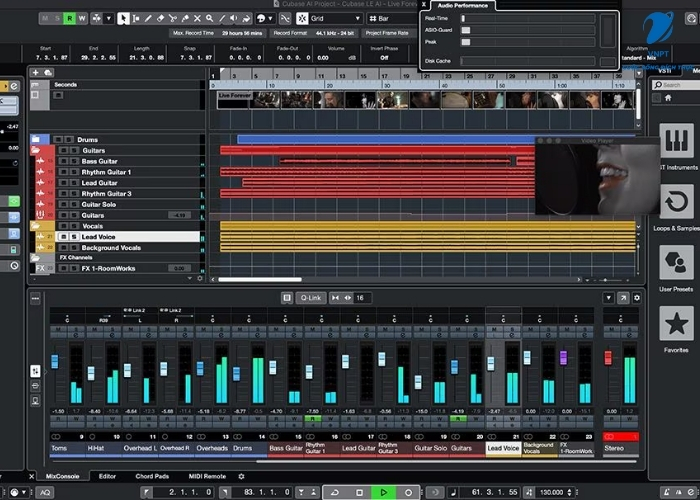Toggle green Read automation R toolbar button

tap(70, 18)
